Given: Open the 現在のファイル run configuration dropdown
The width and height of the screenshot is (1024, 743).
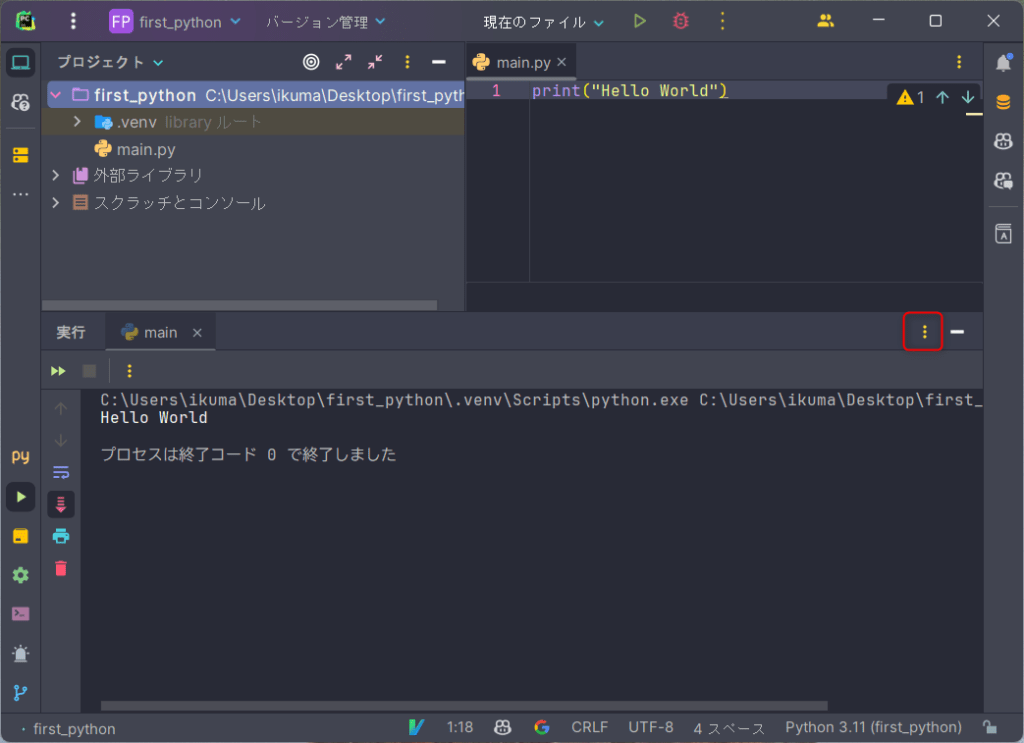Looking at the screenshot, I should click(x=540, y=20).
